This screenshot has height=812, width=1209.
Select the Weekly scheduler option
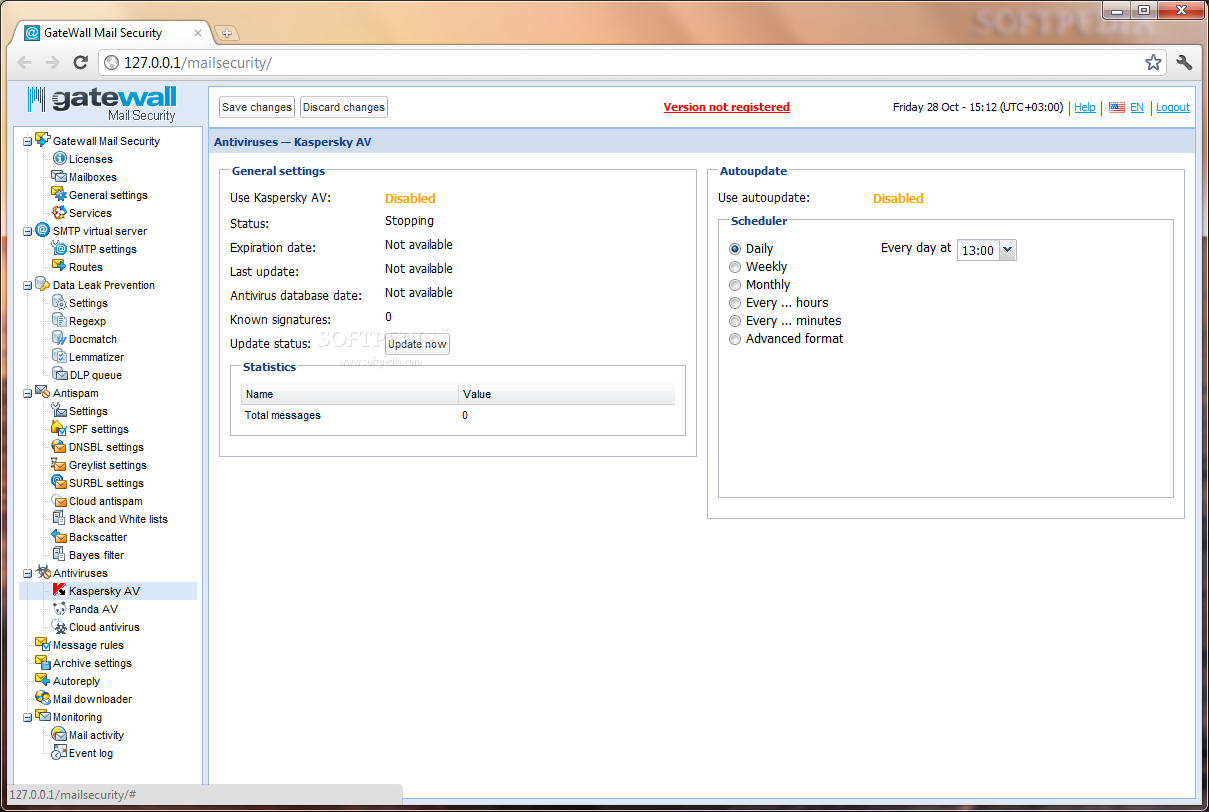[735, 267]
